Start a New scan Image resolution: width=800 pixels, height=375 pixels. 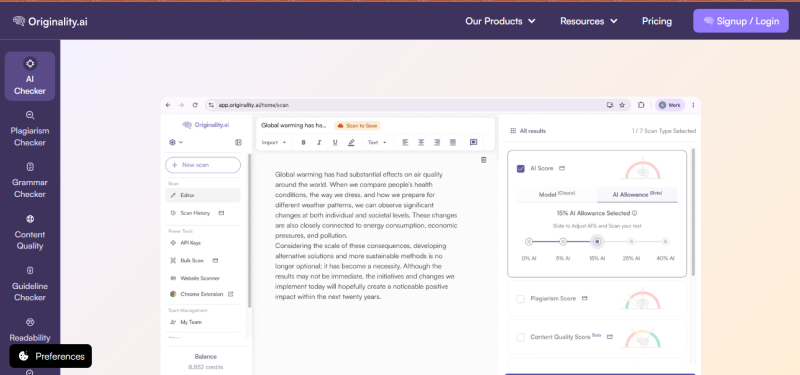203,165
